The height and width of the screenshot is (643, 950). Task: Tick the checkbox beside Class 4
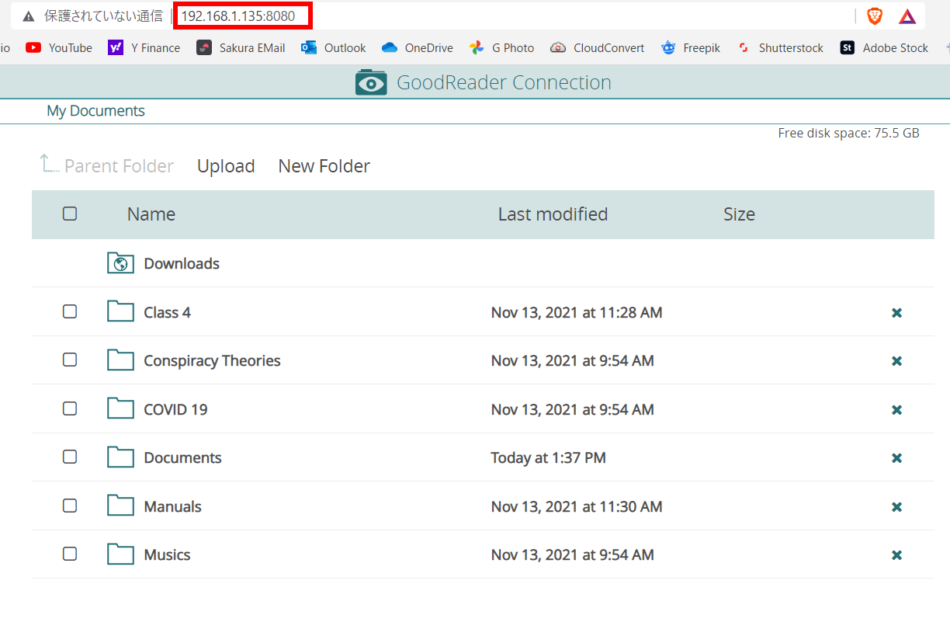(70, 312)
